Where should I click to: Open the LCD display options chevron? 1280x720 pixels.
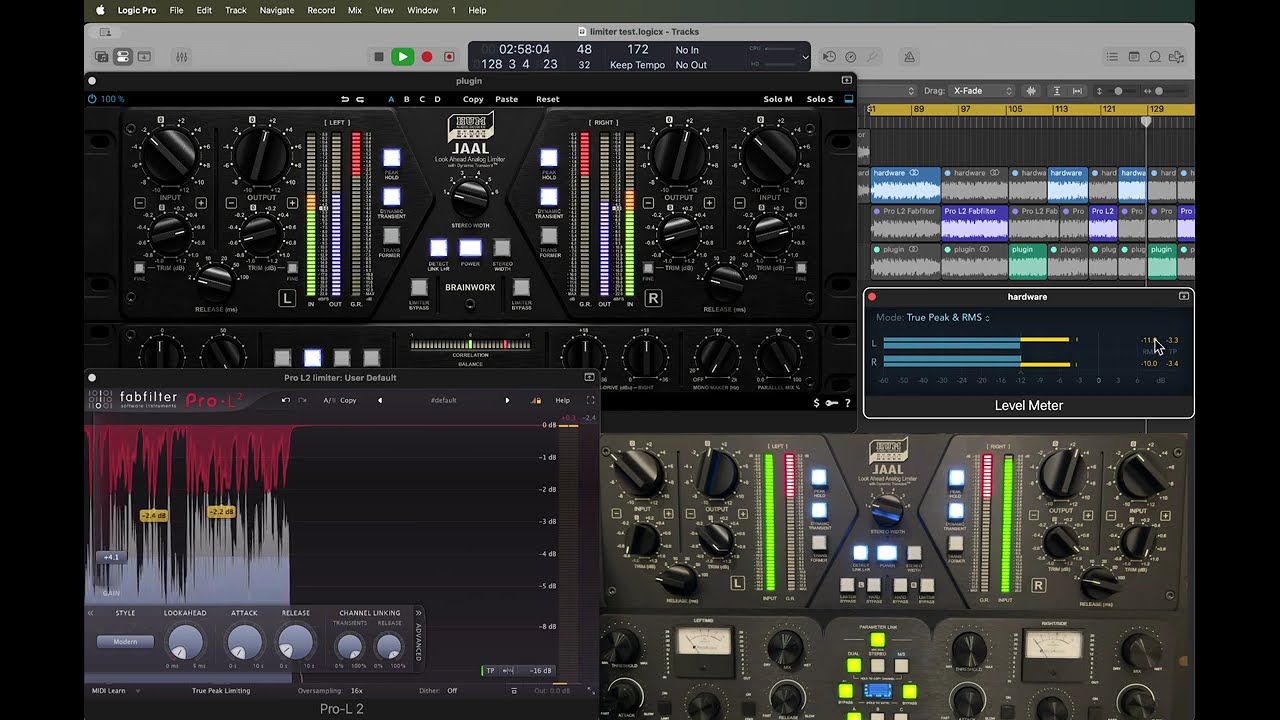805,58
